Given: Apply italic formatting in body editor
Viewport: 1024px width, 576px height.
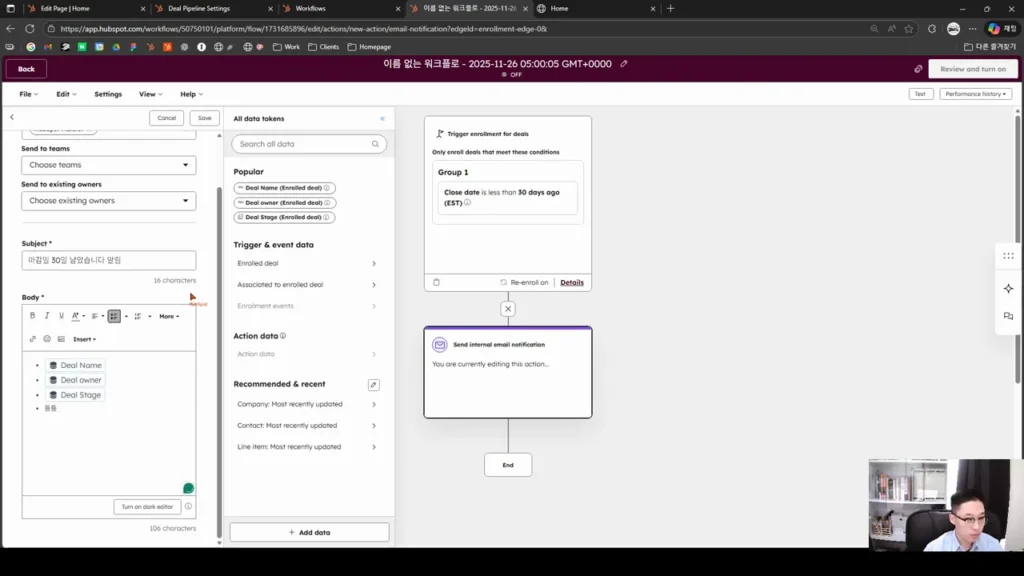Looking at the screenshot, I should click(47, 316).
